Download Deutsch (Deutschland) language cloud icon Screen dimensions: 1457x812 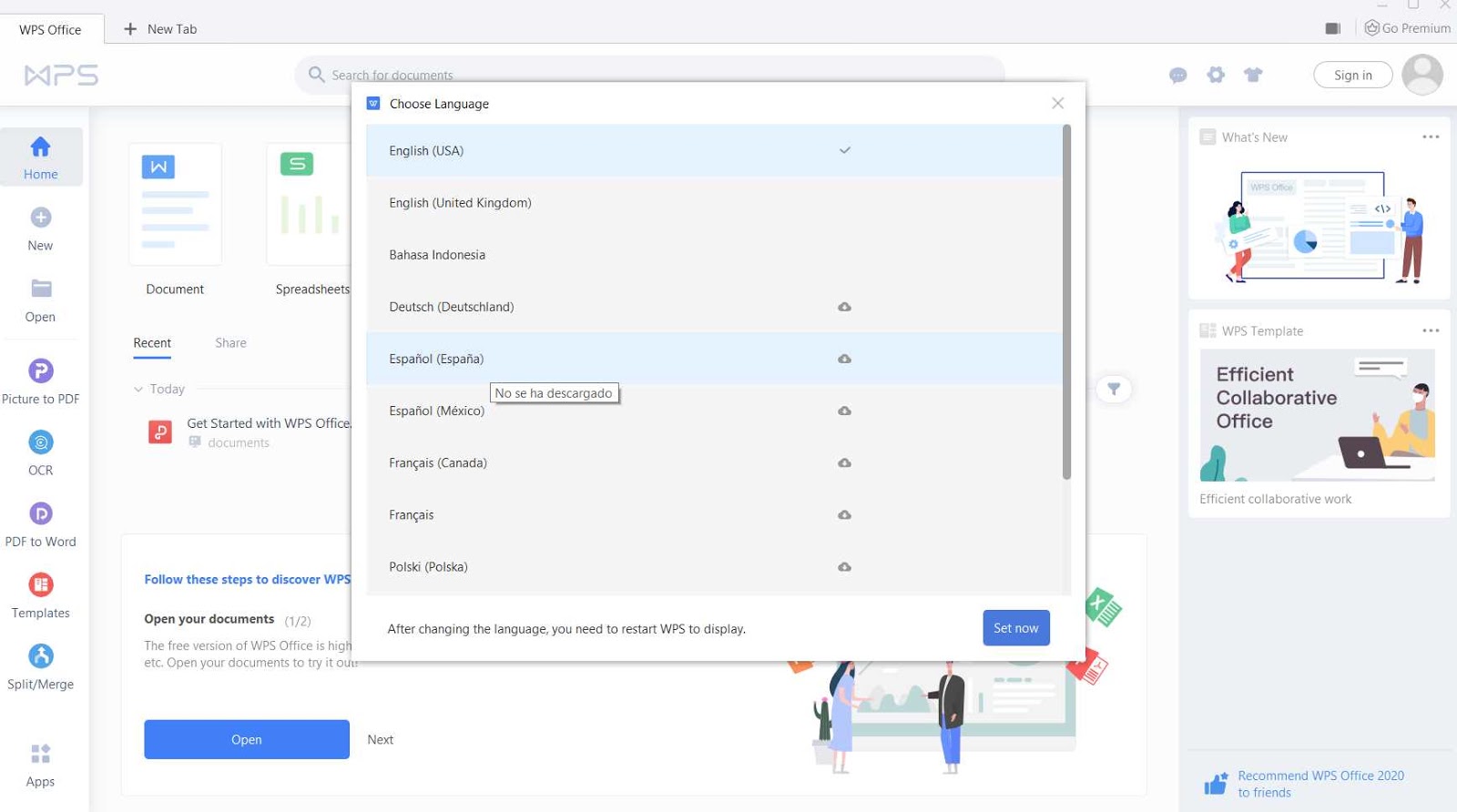845,307
